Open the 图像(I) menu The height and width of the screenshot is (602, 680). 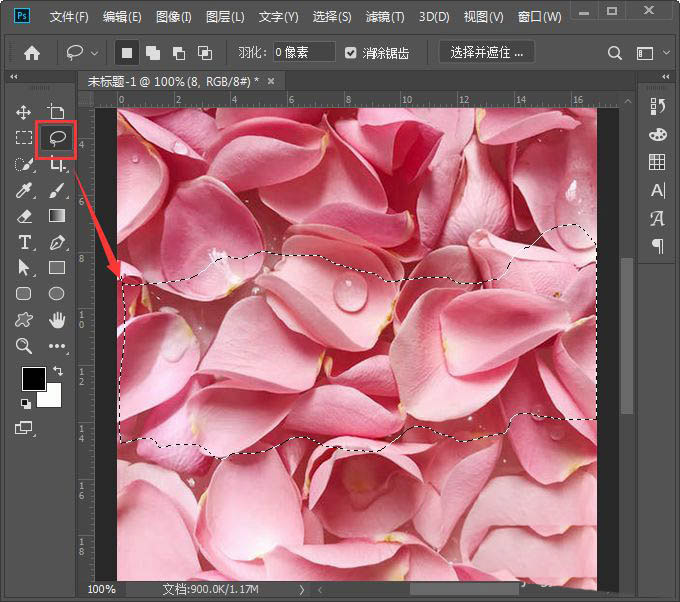click(x=173, y=17)
